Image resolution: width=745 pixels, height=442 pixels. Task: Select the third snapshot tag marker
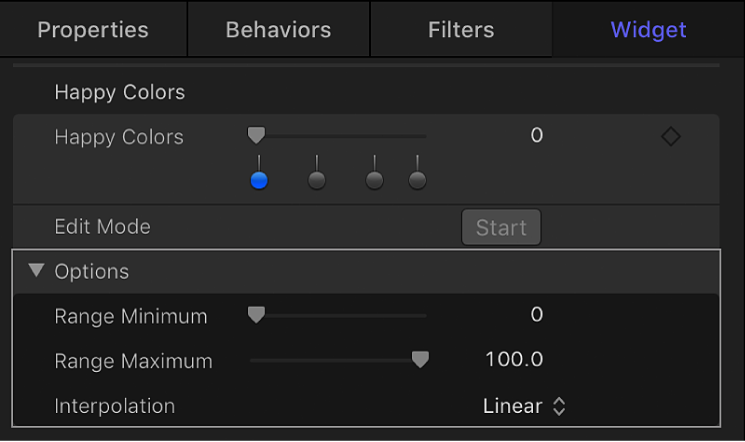coord(374,180)
